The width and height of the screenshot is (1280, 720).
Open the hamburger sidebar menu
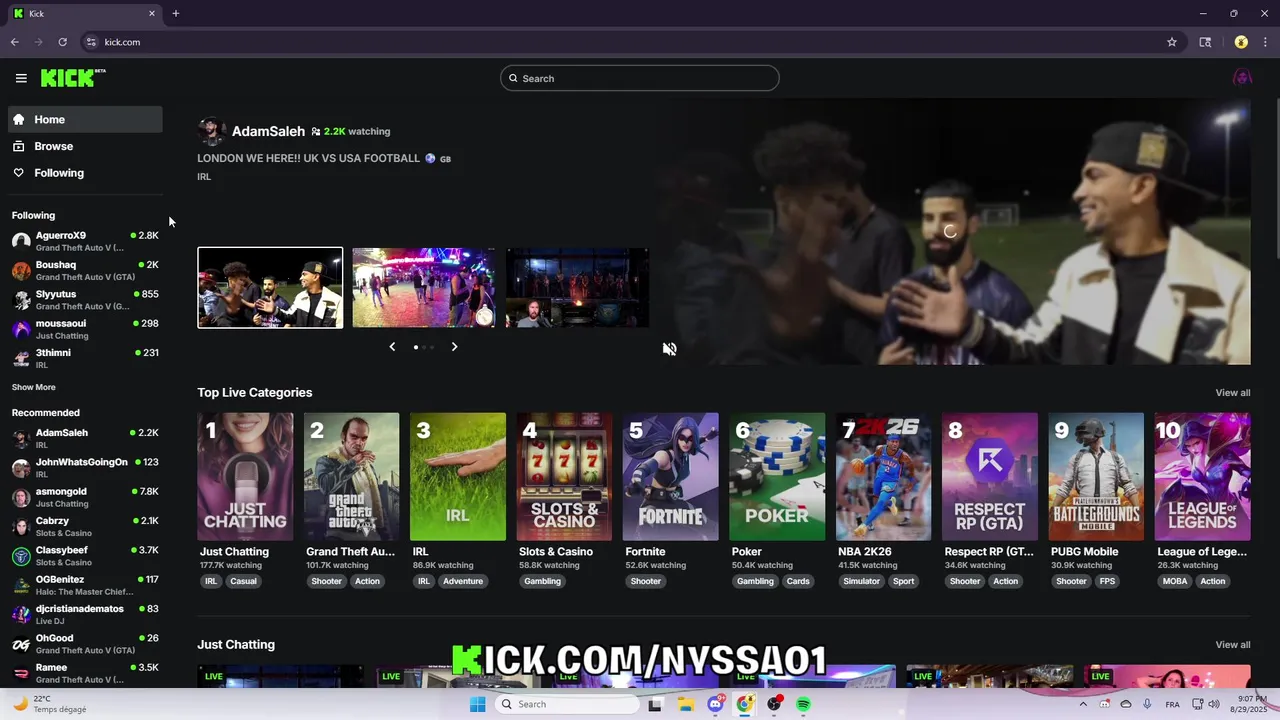[21, 78]
